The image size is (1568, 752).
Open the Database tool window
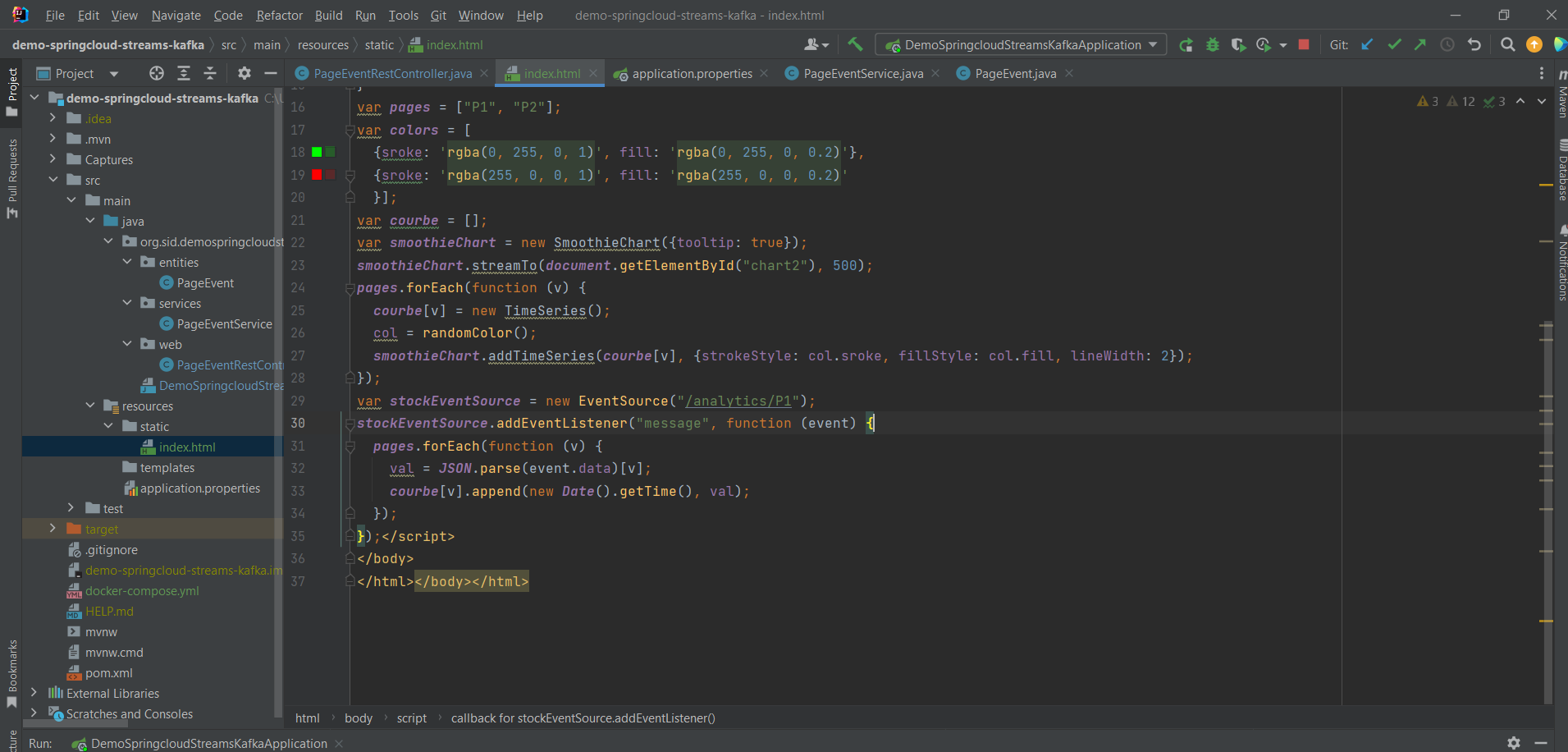(x=1561, y=168)
